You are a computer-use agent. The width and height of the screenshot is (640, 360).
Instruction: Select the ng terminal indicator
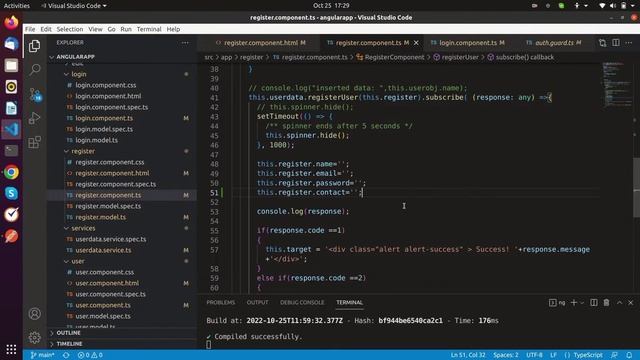(x=557, y=302)
